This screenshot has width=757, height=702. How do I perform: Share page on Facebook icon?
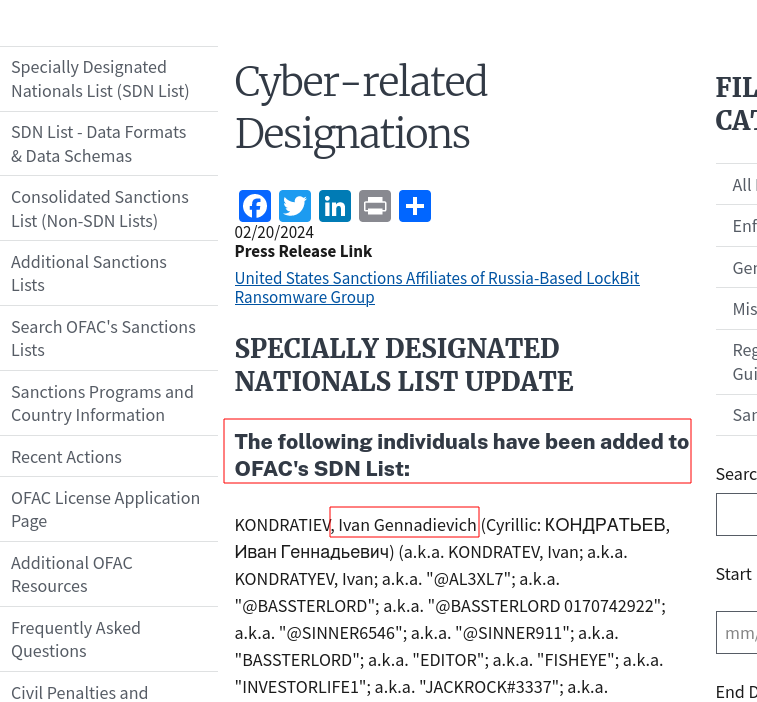(x=255, y=206)
